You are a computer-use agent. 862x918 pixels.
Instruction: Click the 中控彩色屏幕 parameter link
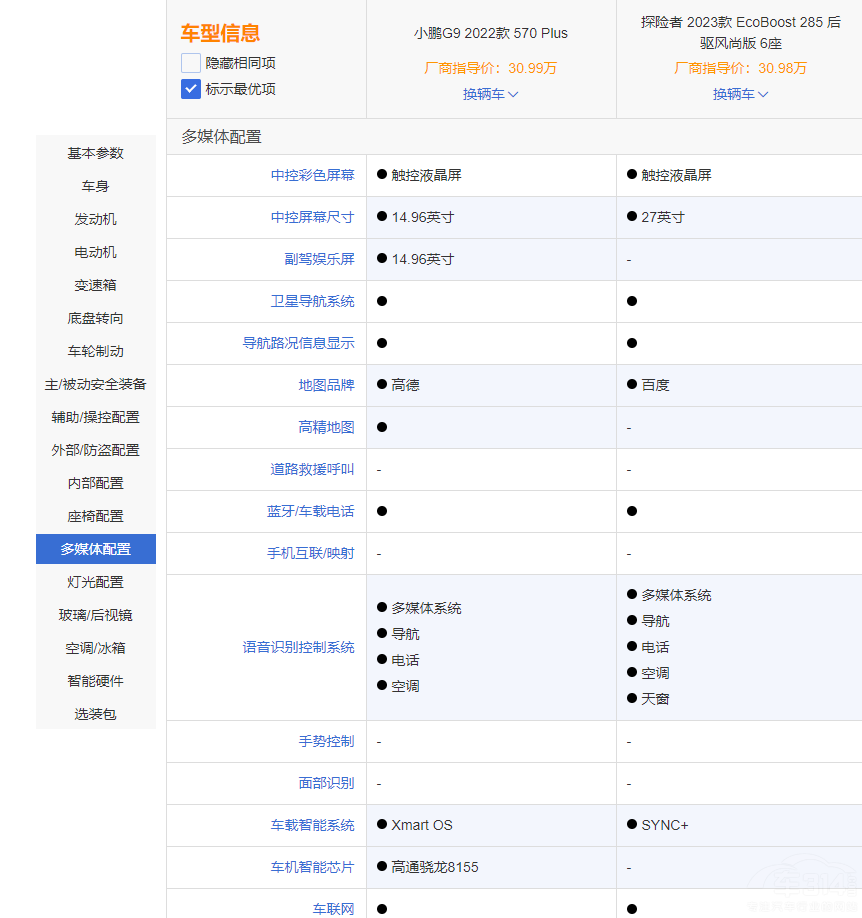(x=312, y=175)
